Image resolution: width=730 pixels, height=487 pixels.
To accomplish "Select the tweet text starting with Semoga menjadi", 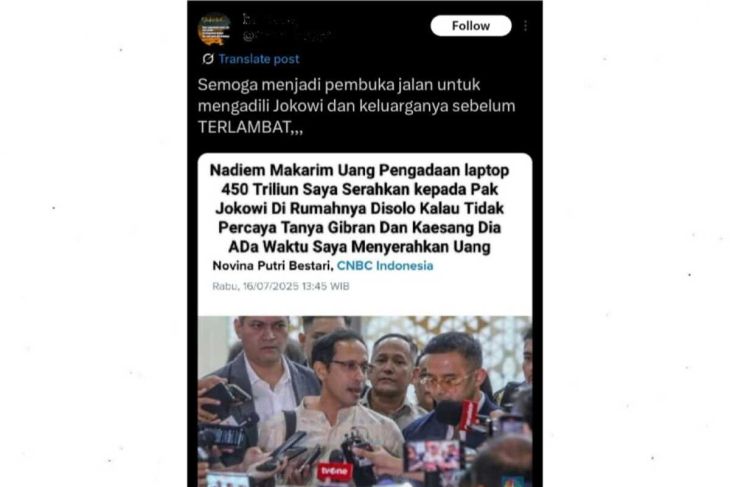I will pyautogui.click(x=356, y=106).
